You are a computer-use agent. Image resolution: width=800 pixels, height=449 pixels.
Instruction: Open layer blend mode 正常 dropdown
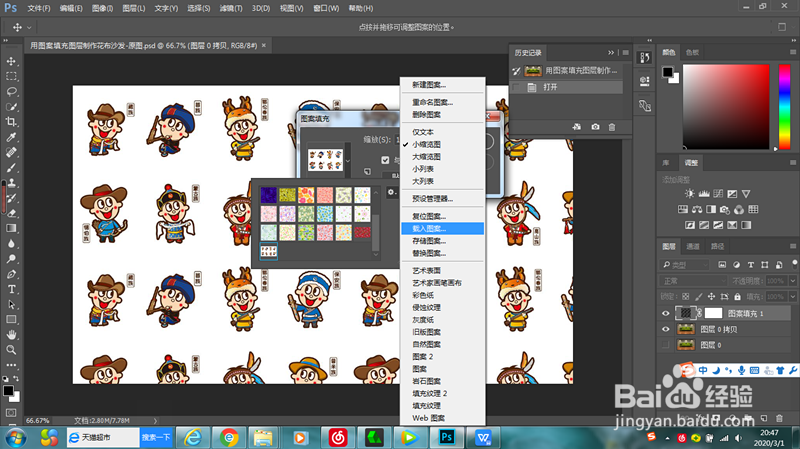pyautogui.click(x=693, y=281)
